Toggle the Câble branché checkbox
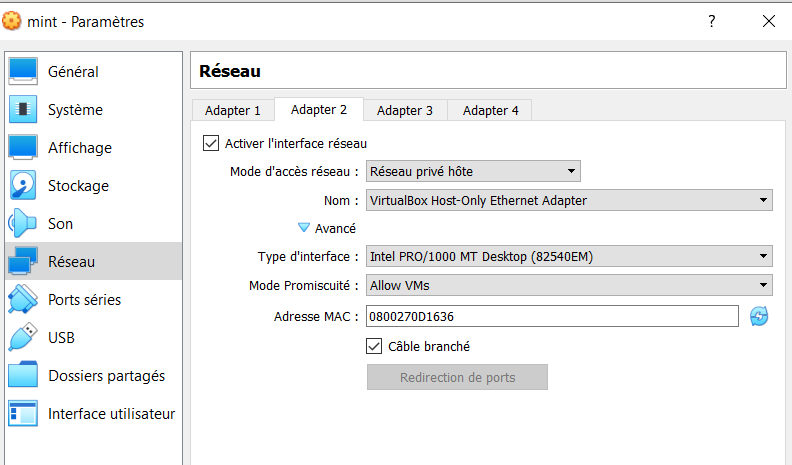 click(x=375, y=347)
